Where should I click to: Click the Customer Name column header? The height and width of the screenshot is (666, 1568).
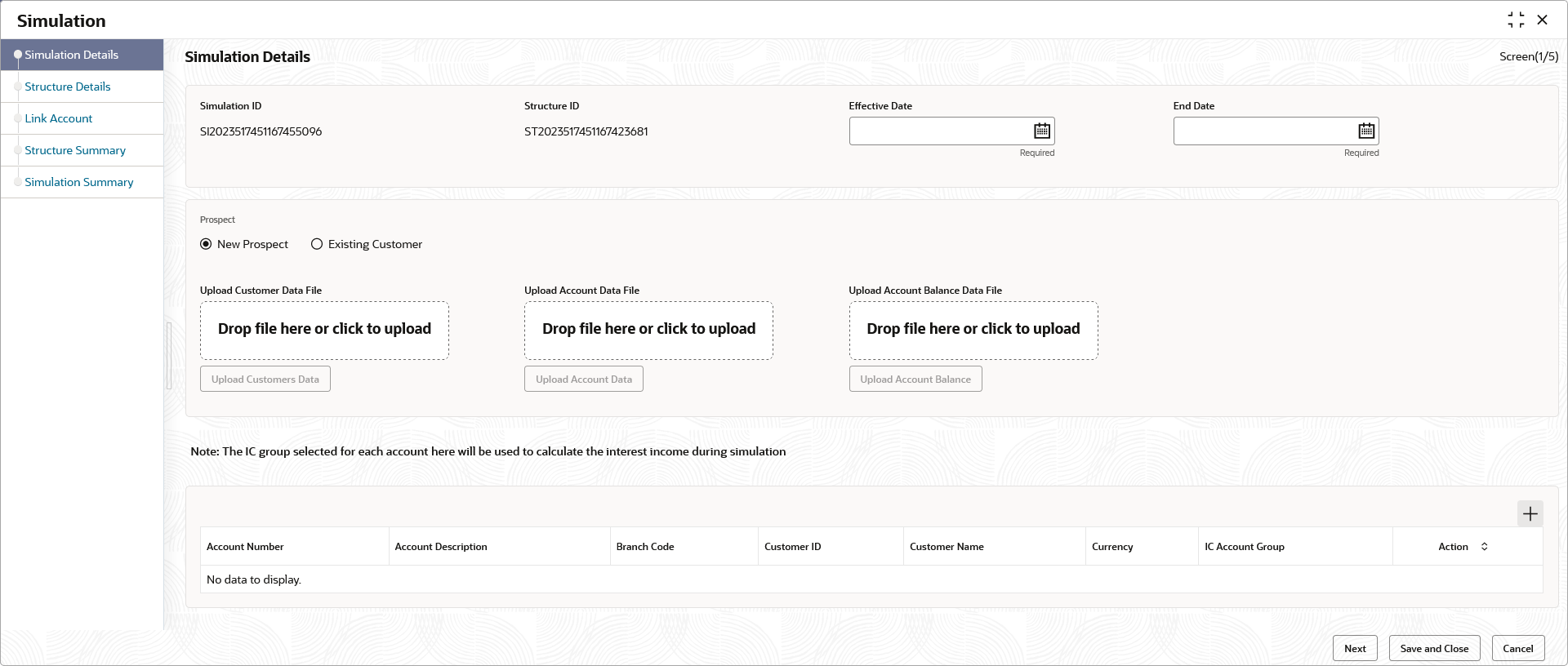tap(994, 547)
